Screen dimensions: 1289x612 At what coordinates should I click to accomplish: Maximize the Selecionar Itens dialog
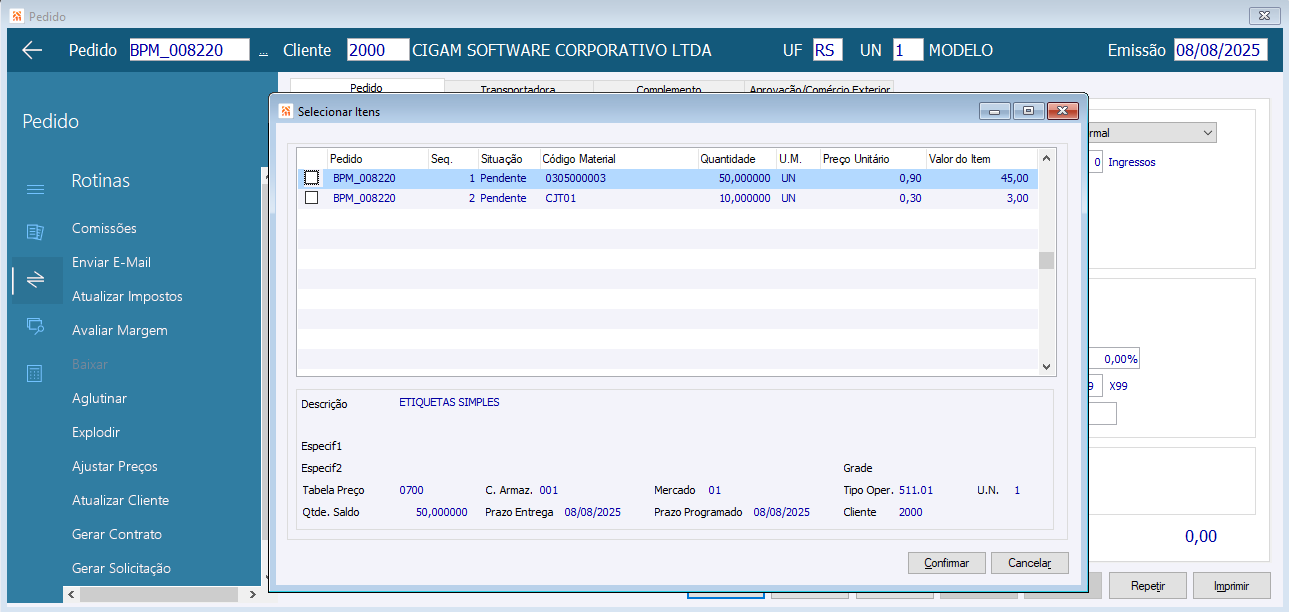pyautogui.click(x=1027, y=111)
